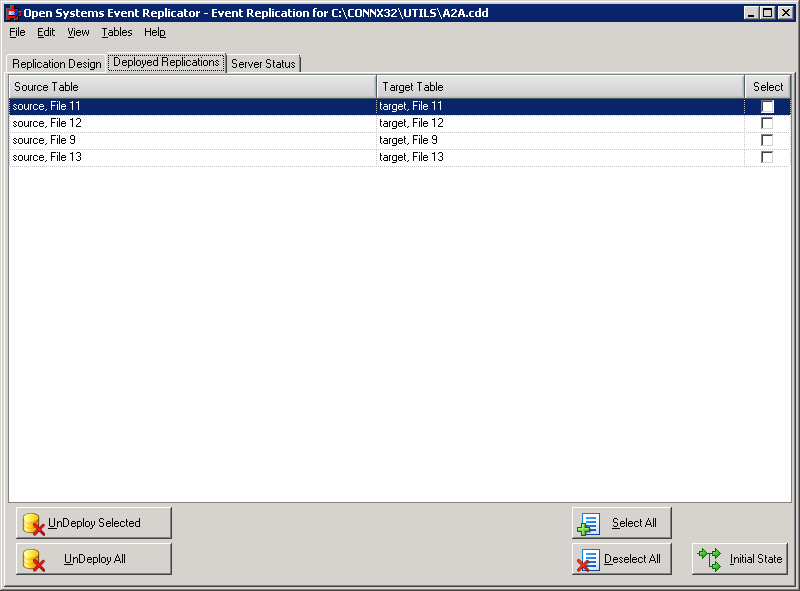
Task: Click the Initial State button
Action: click(740, 559)
